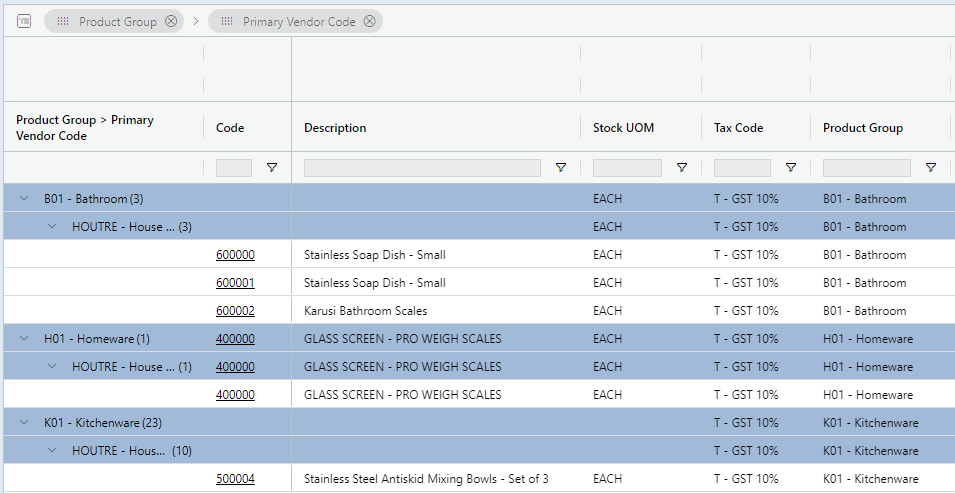This screenshot has height=493, width=955.
Task: Open the Stock UOM column filter icon
Action: pyautogui.click(x=682, y=168)
